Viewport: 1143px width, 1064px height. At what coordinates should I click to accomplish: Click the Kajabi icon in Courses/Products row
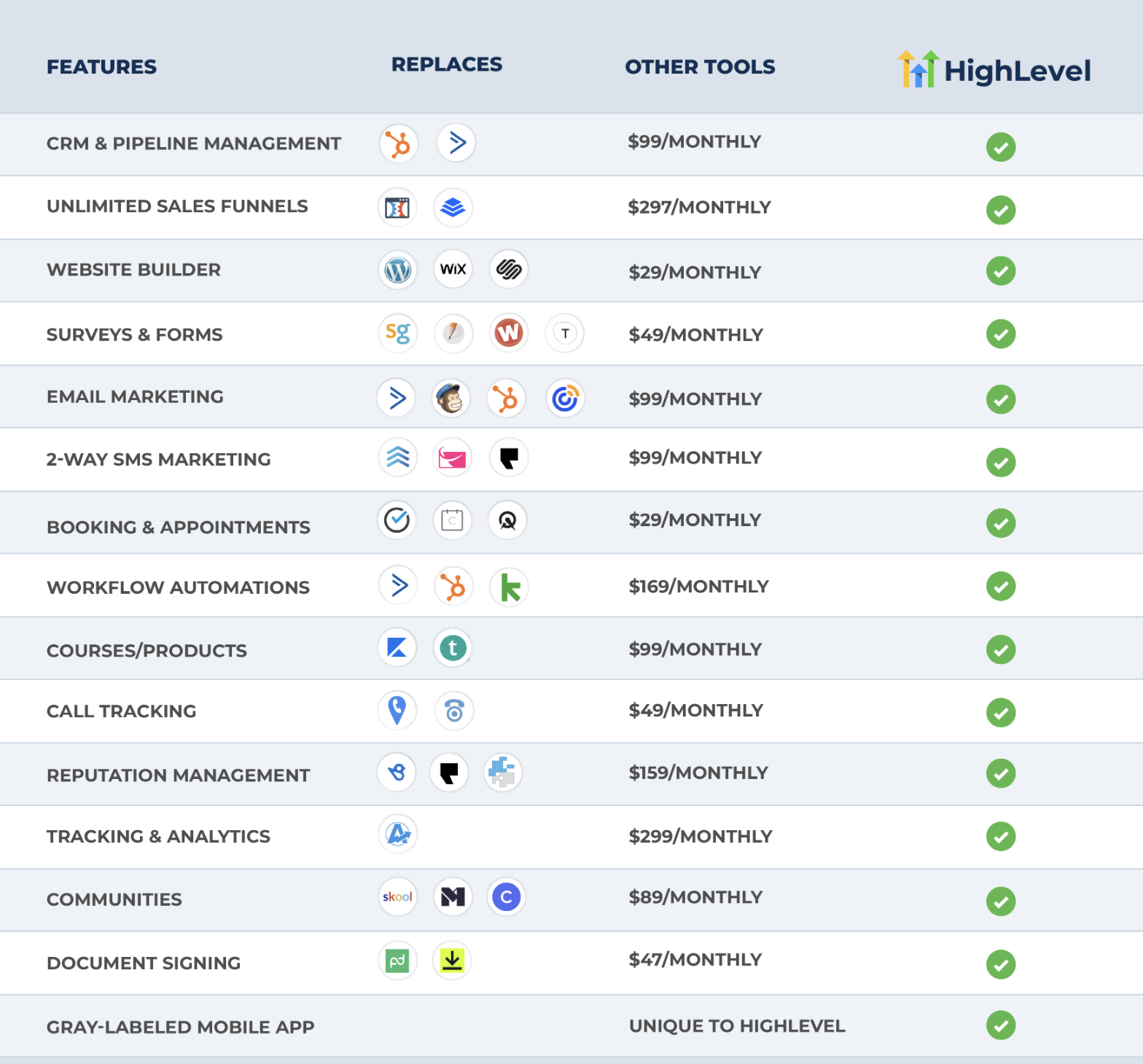[x=397, y=647]
